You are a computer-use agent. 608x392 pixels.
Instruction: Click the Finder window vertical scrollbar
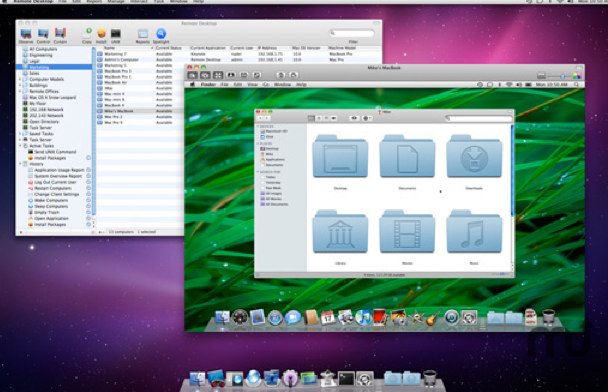pos(513,171)
